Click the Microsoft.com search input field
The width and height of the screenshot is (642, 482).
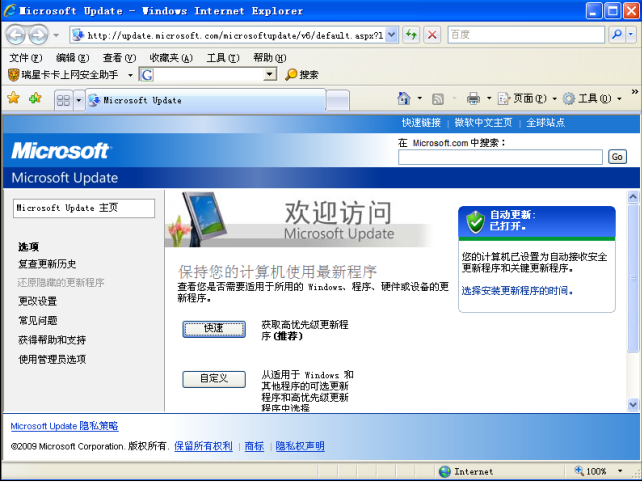tap(500, 157)
